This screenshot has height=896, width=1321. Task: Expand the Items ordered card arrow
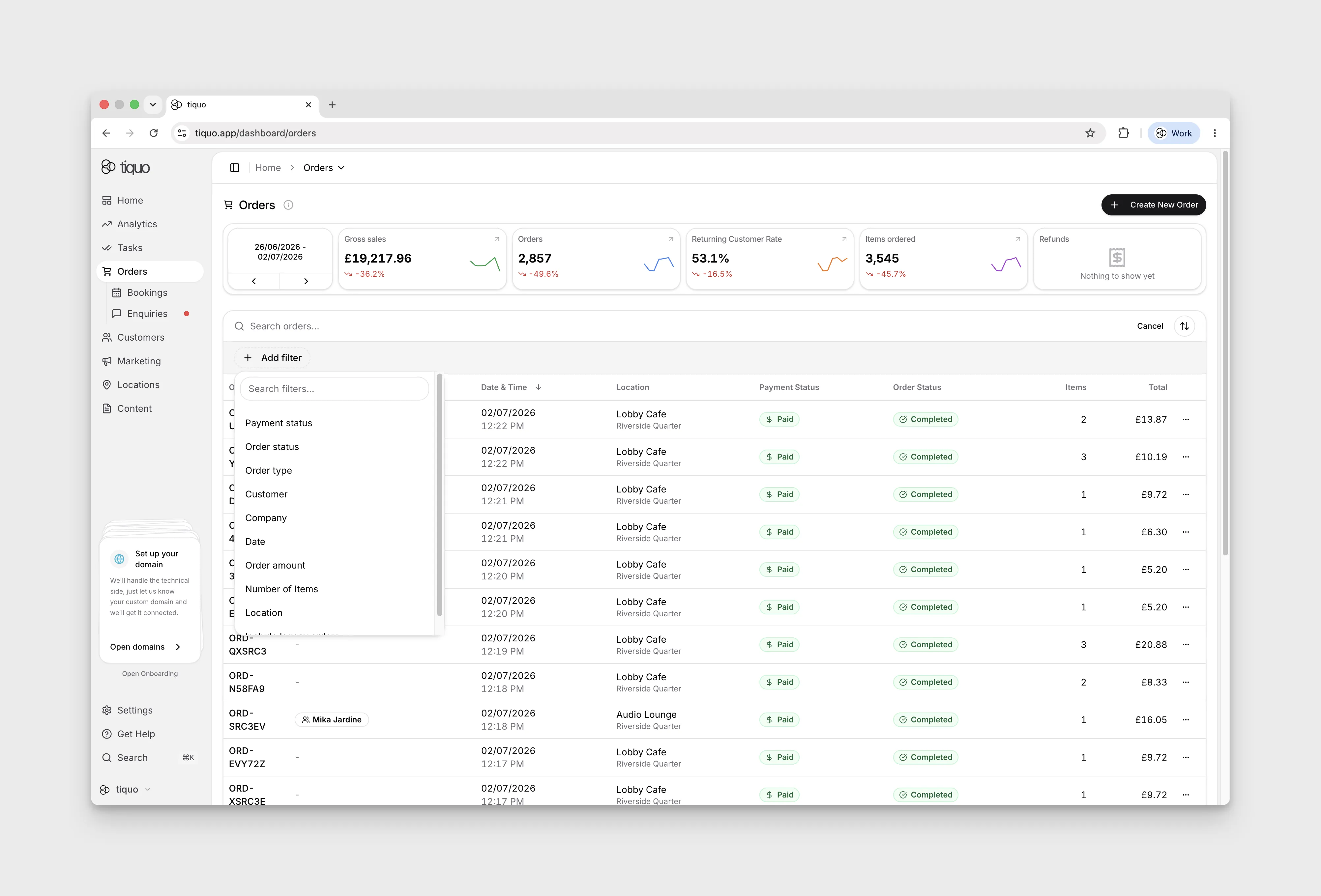(x=1018, y=239)
